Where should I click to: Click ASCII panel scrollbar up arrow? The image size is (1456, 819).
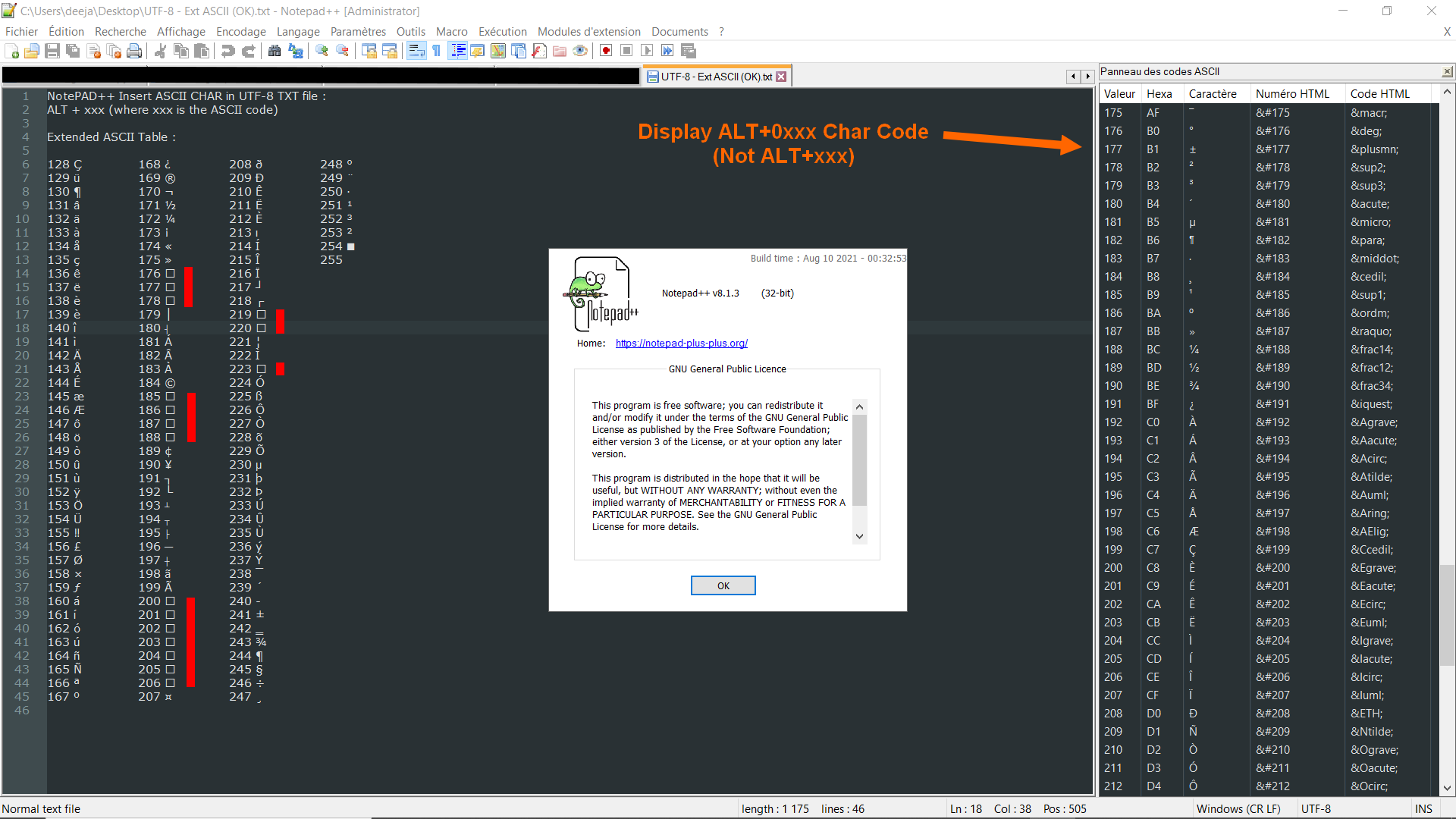pyautogui.click(x=1447, y=92)
